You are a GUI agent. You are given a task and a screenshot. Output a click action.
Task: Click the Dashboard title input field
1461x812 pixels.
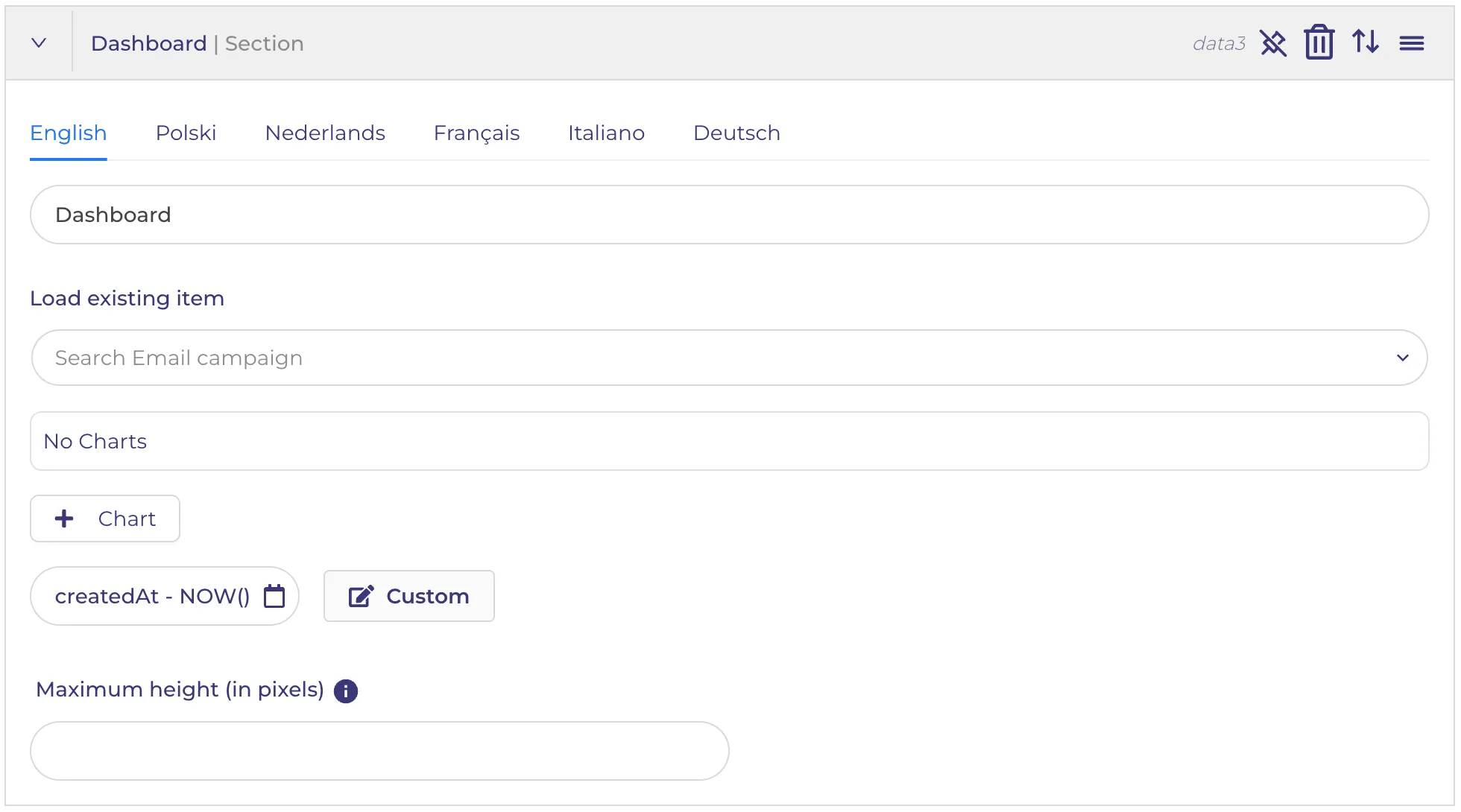[x=729, y=215]
